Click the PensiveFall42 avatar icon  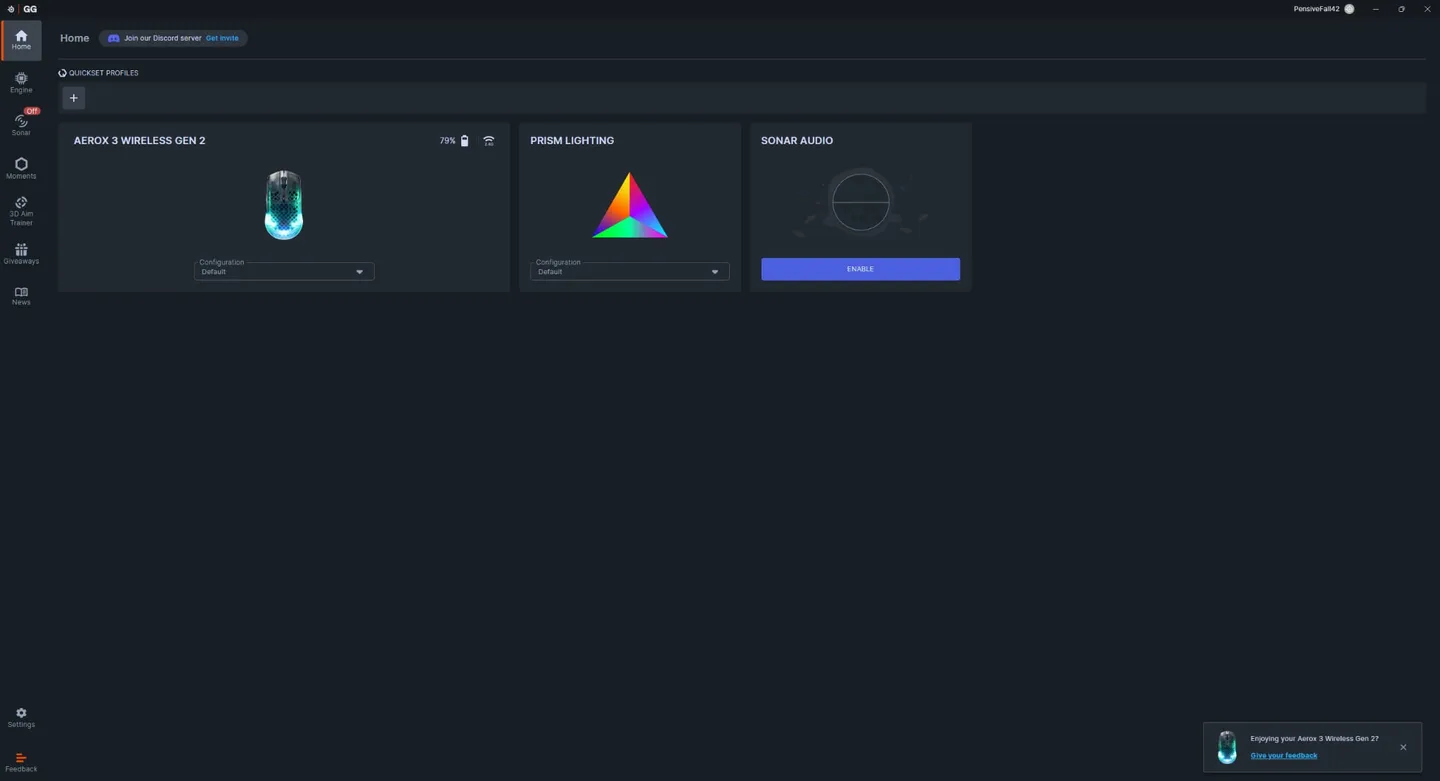1349,9
